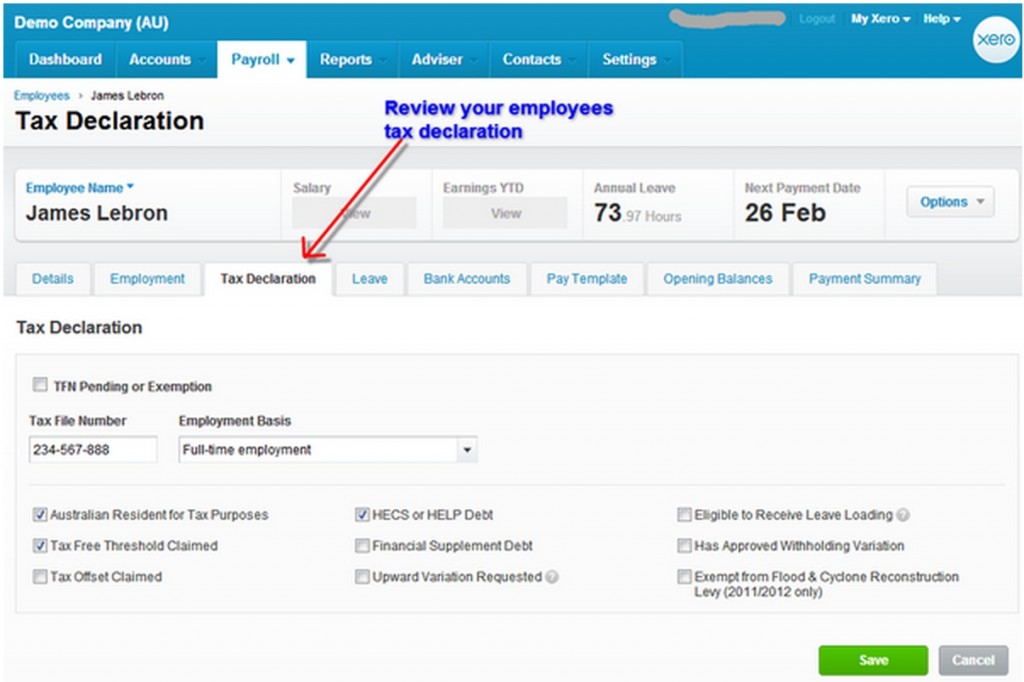Check Has Approved Withholding Variation
This screenshot has width=1024, height=682.
tap(684, 545)
